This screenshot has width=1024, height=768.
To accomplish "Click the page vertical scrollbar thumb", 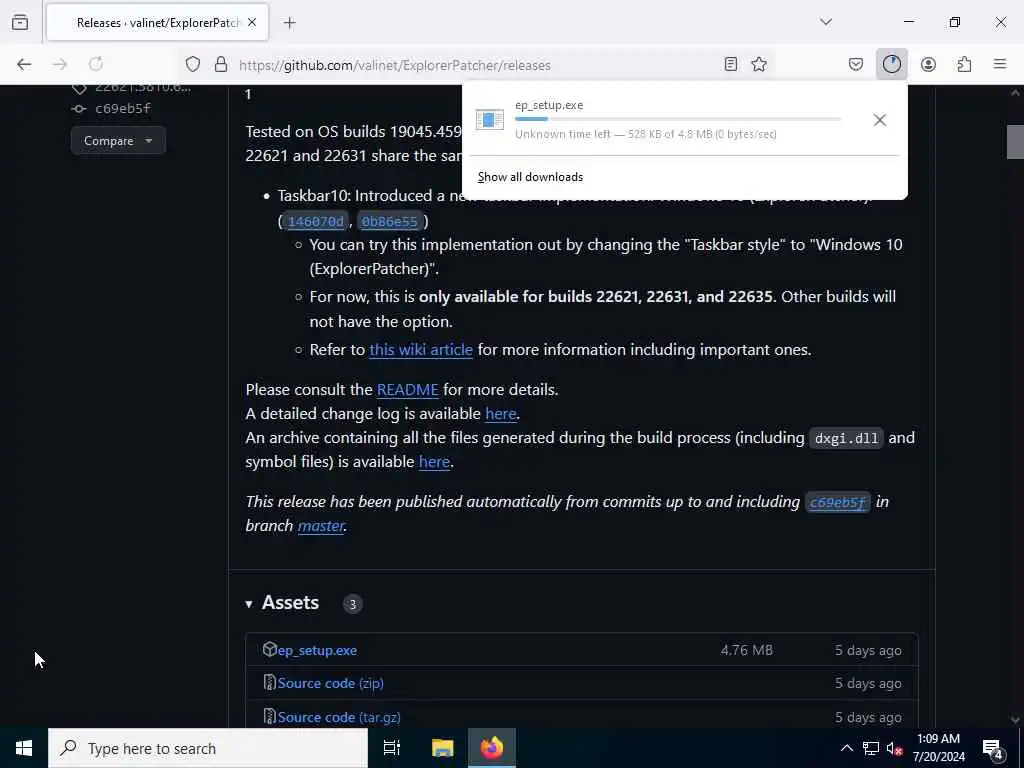I will (1015, 142).
